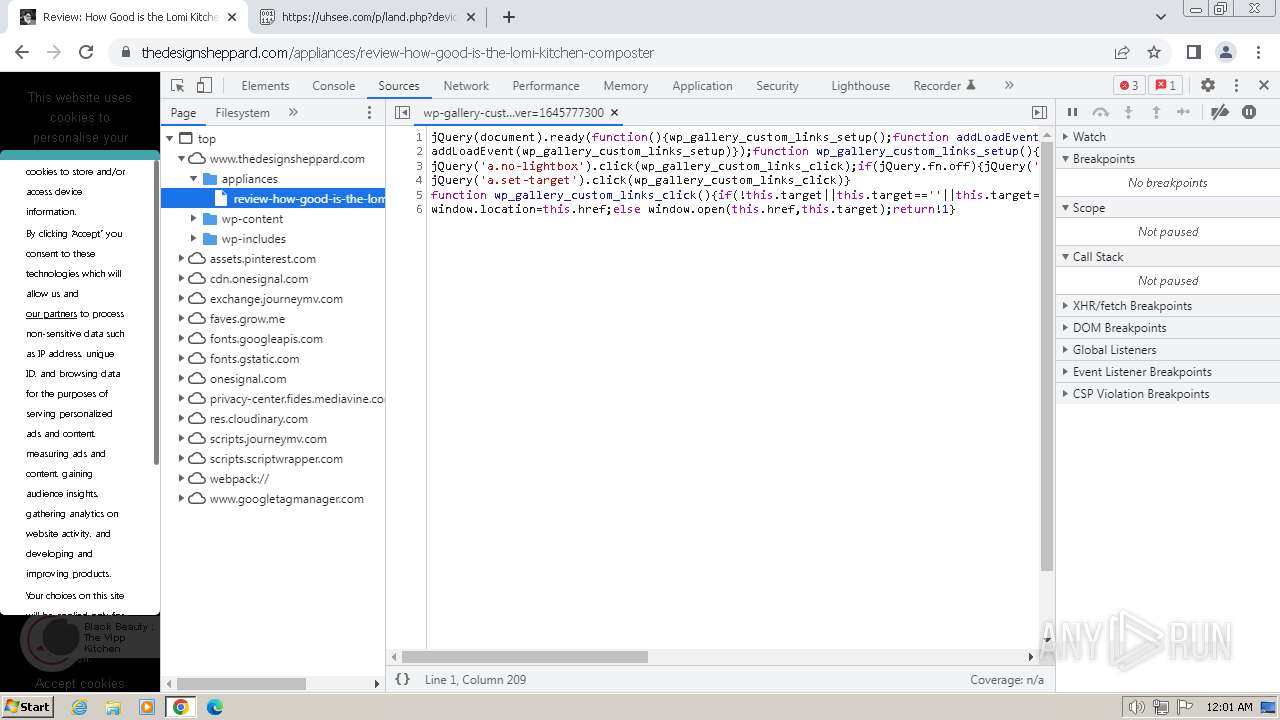Collapse the top frame tree node
Screen dimensions: 1280x720
170,139
